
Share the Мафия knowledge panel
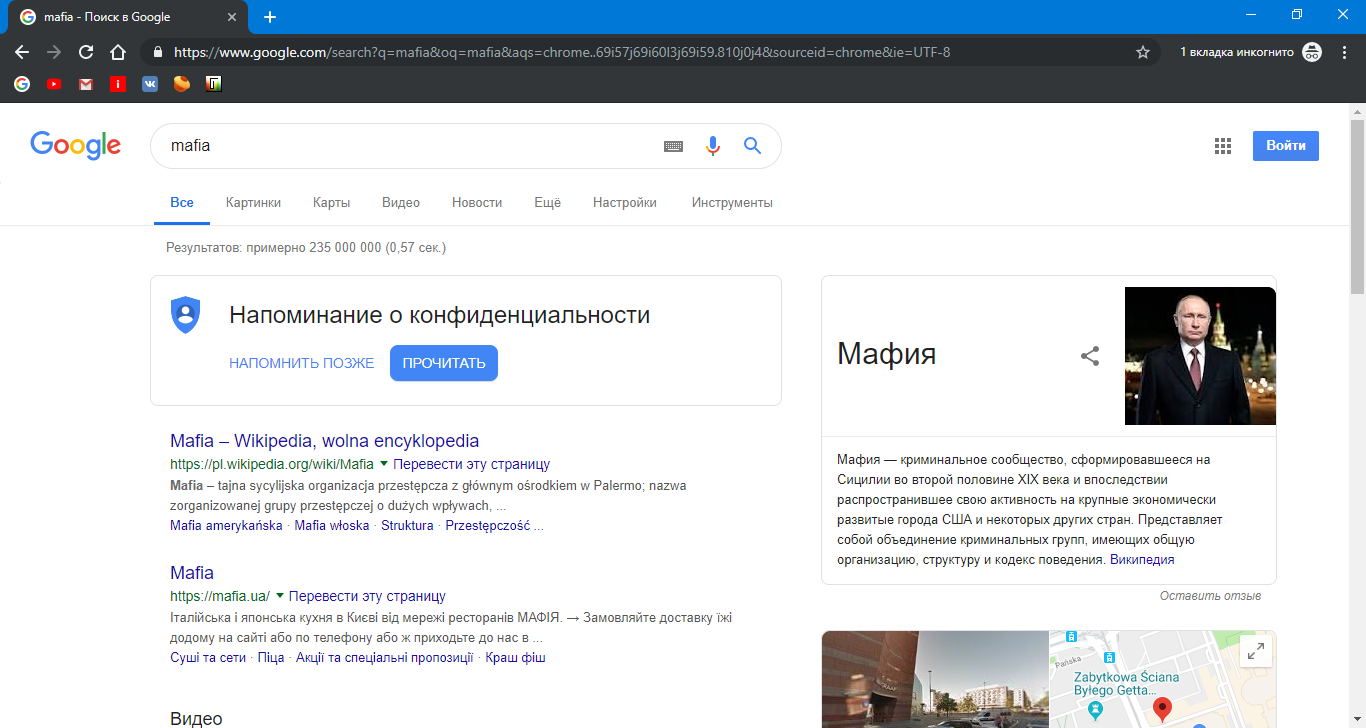click(1090, 356)
